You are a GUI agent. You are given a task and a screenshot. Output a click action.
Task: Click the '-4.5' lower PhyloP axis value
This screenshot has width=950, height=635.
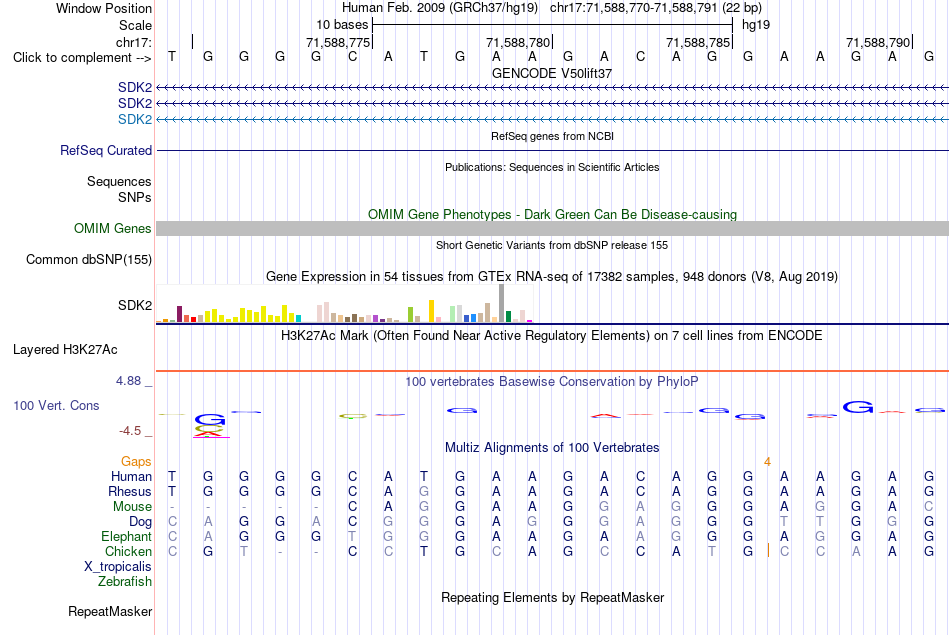130,431
